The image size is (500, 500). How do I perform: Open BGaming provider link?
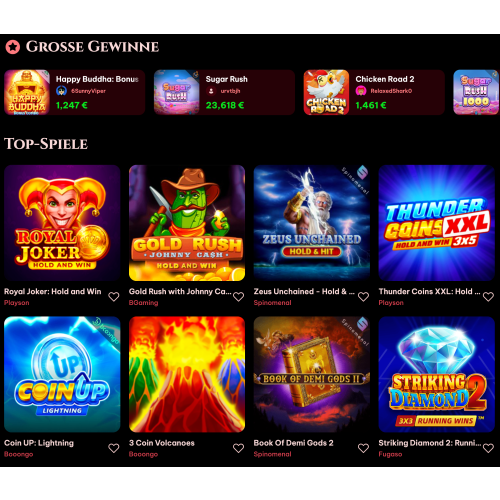pos(143,303)
